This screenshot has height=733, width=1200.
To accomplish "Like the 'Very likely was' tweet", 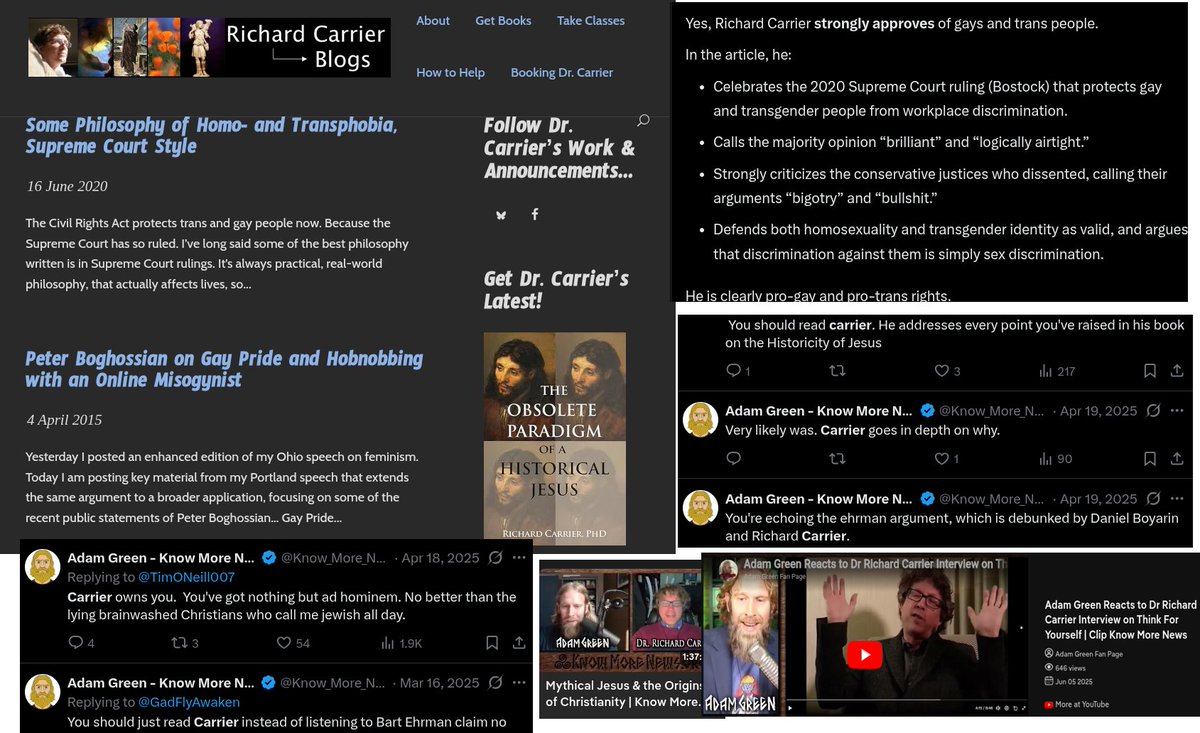I will point(941,459).
